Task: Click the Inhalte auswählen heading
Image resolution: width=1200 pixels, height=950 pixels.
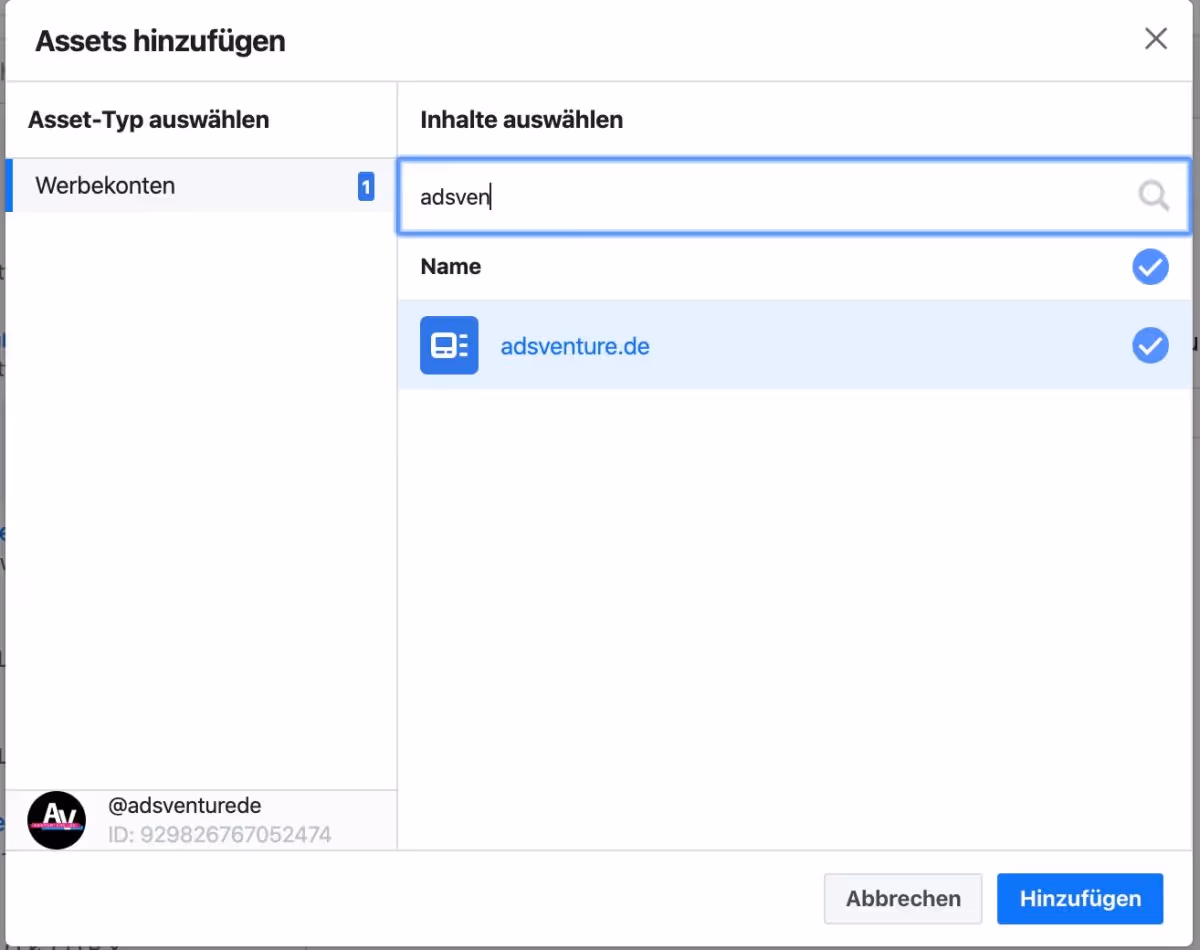Action: pyautogui.click(x=522, y=120)
